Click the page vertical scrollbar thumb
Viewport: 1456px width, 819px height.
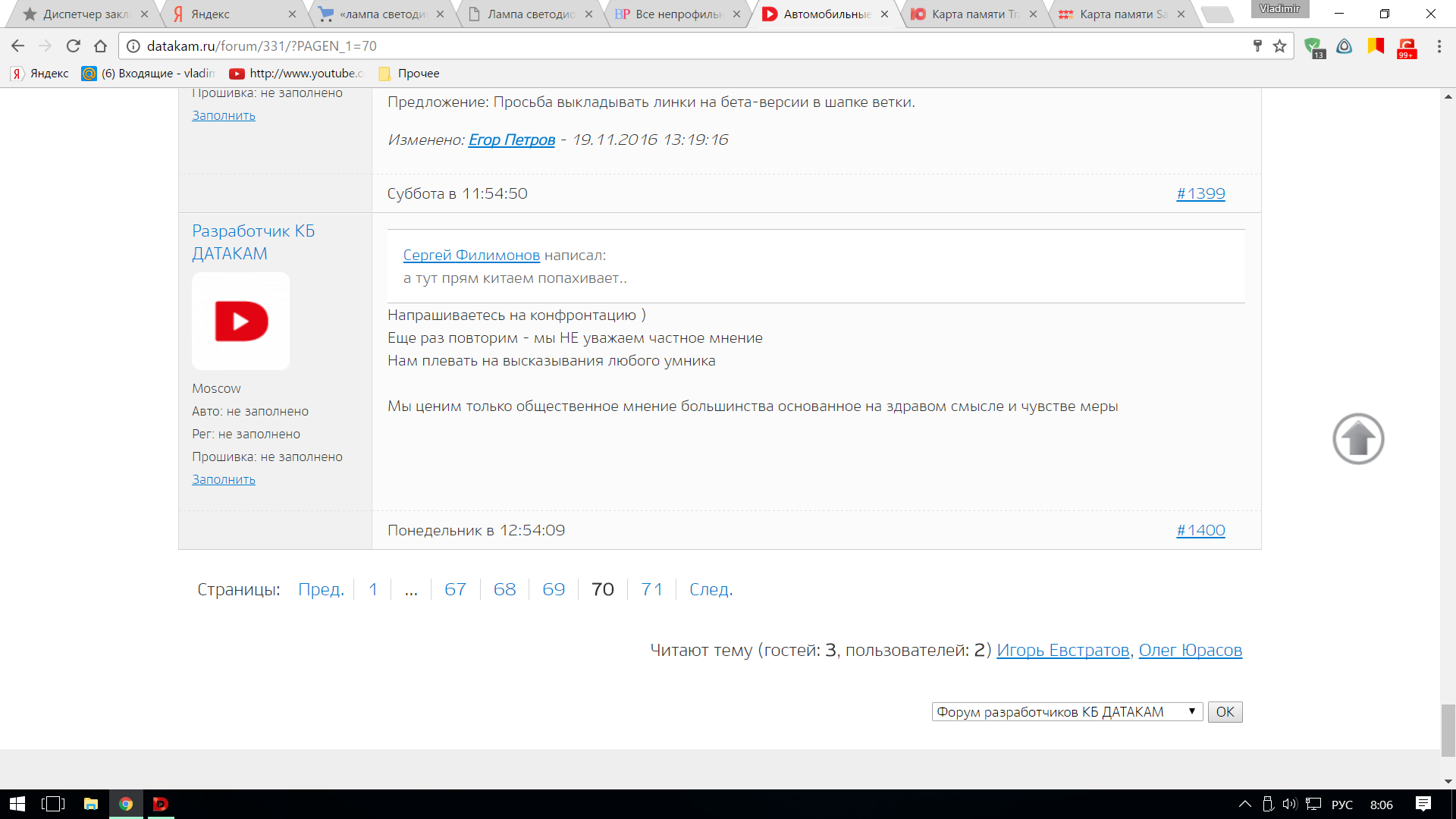tap(1448, 730)
